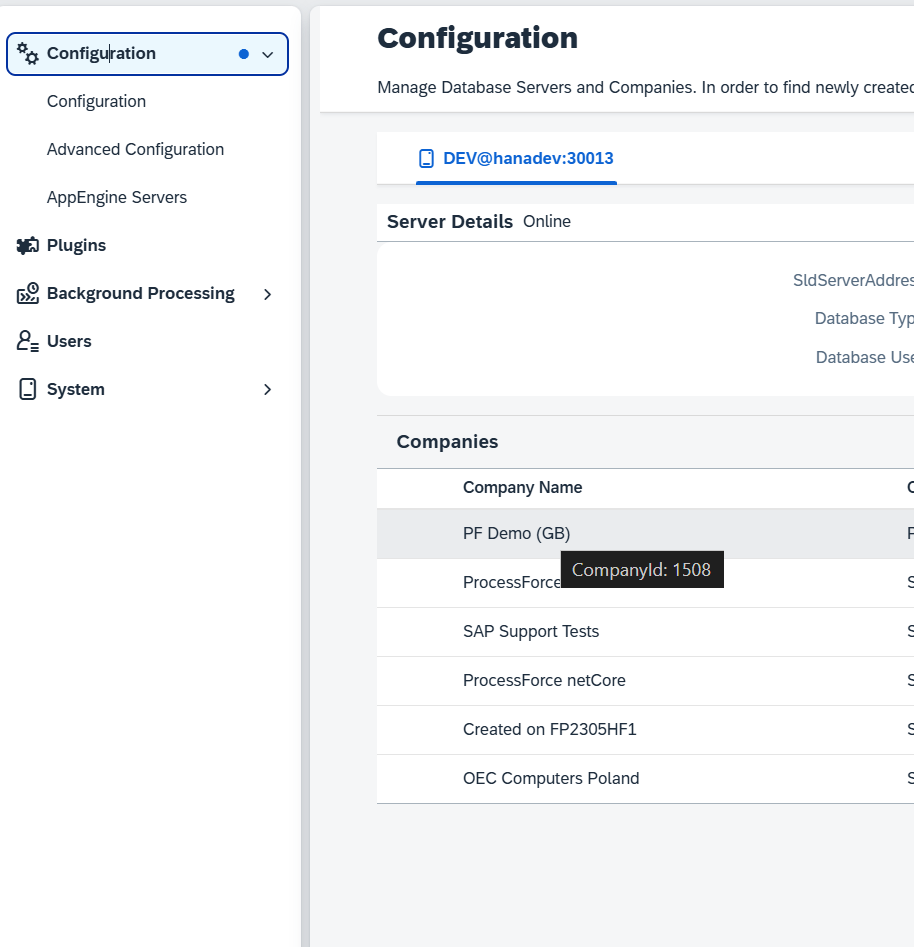Choose the ProcessForce netCore company row
The width and height of the screenshot is (914, 947).
coord(544,681)
